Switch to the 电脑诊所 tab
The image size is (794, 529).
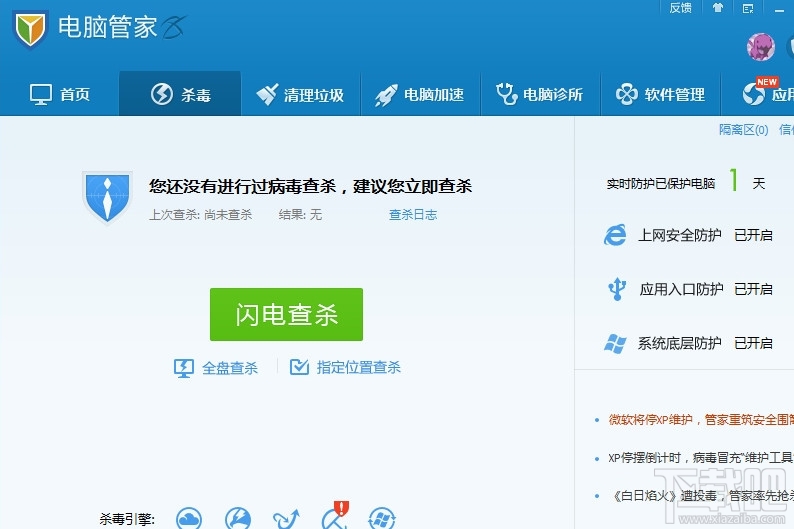540,94
